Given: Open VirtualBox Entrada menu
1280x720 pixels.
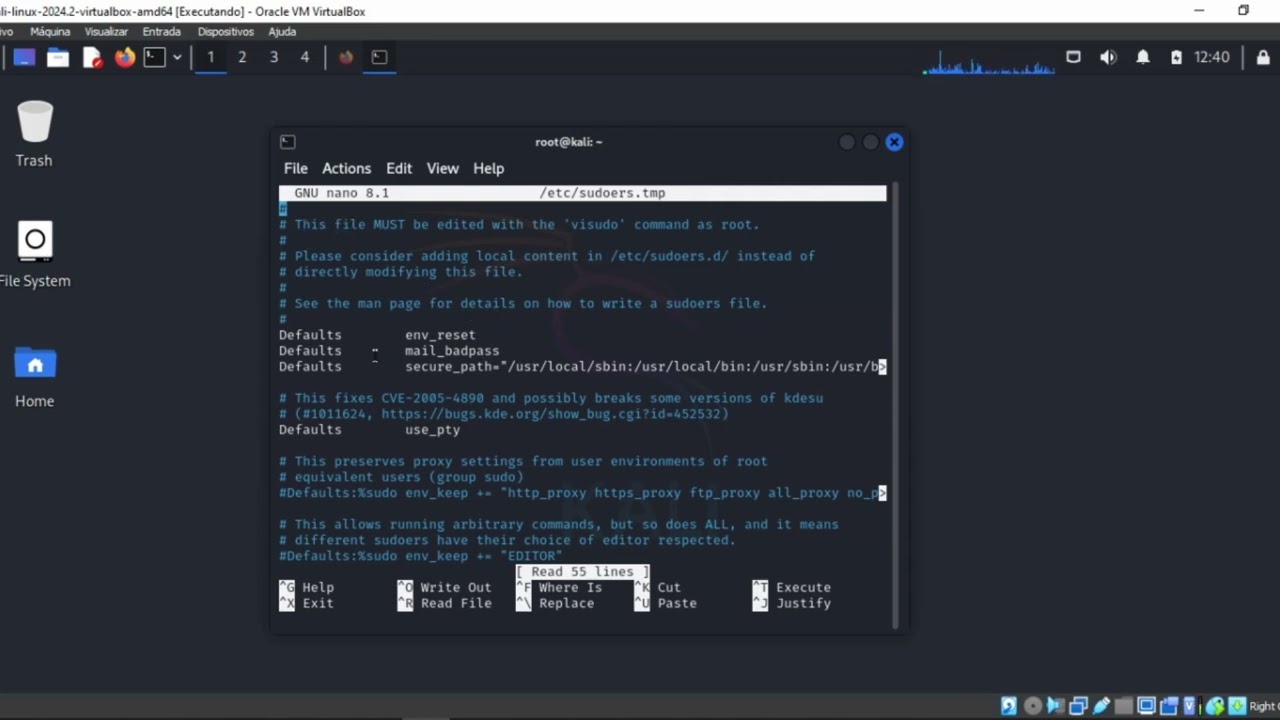Looking at the screenshot, I should point(162,32).
